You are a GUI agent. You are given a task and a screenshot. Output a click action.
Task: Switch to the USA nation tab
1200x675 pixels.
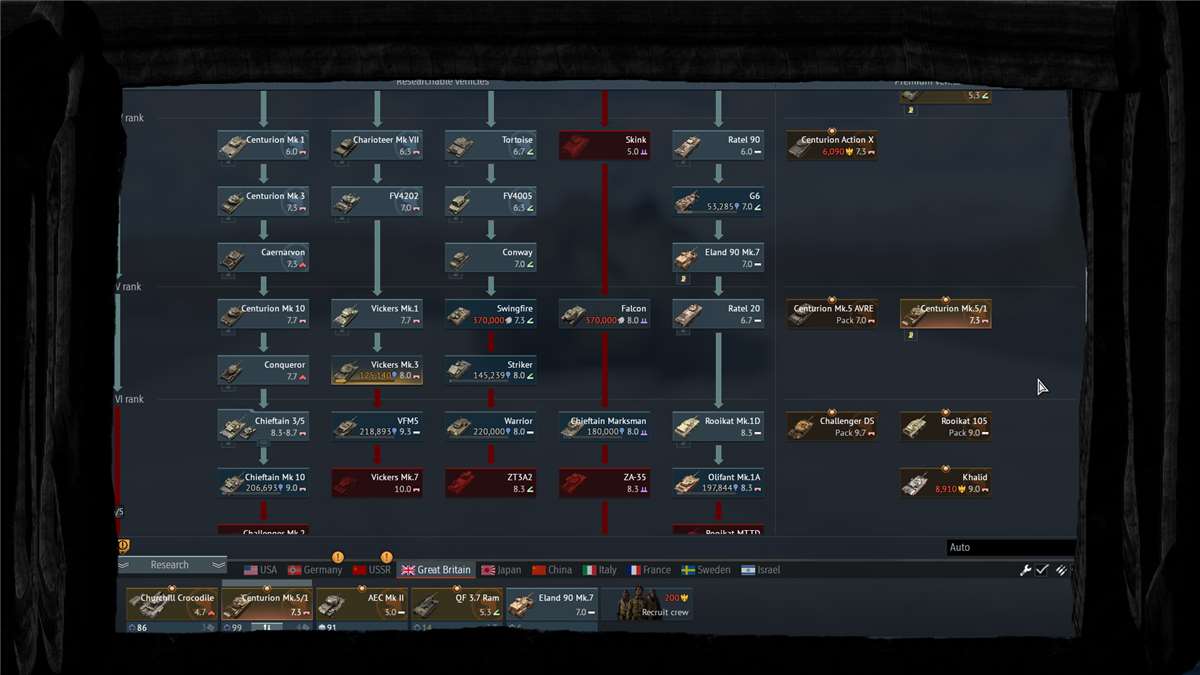260,570
